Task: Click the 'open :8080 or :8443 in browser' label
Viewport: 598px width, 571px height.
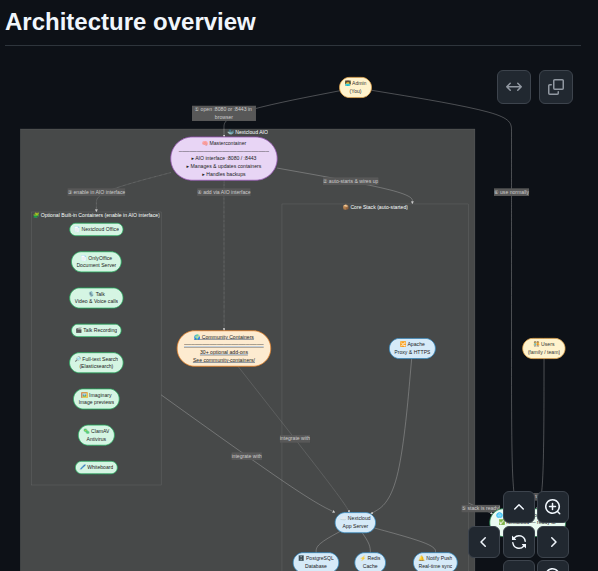Action: (224, 113)
